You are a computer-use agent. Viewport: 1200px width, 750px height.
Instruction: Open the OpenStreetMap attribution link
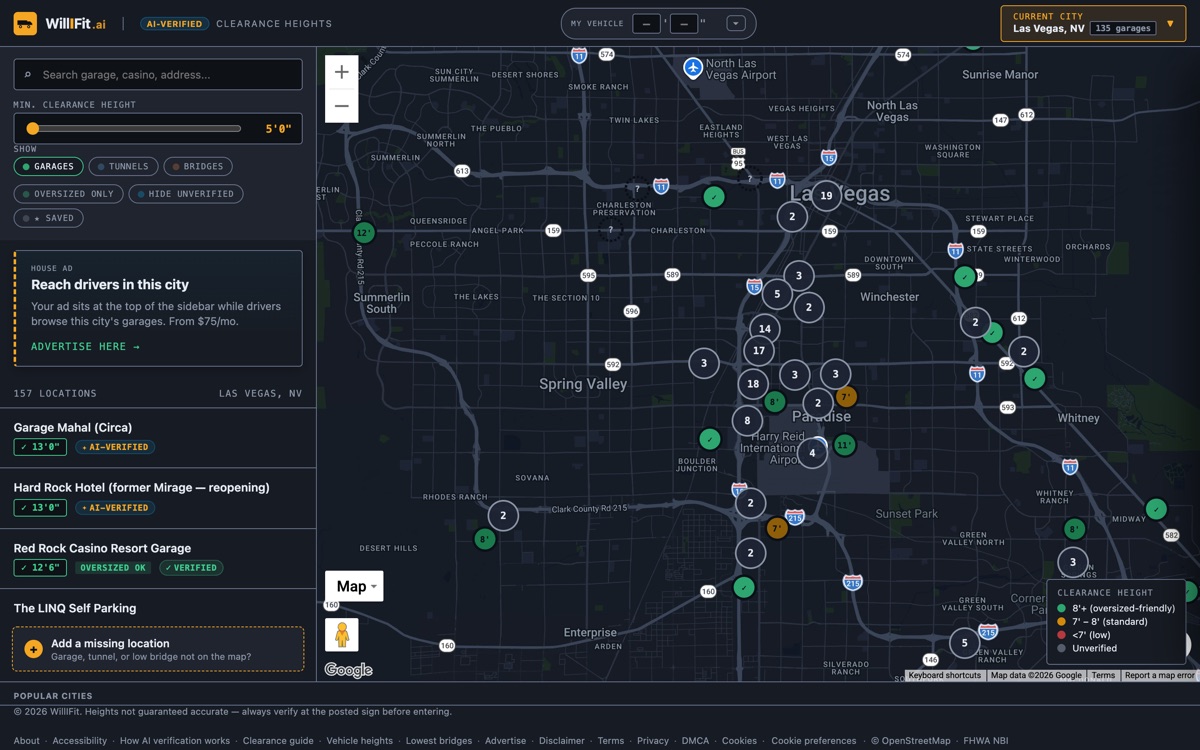[911, 741]
